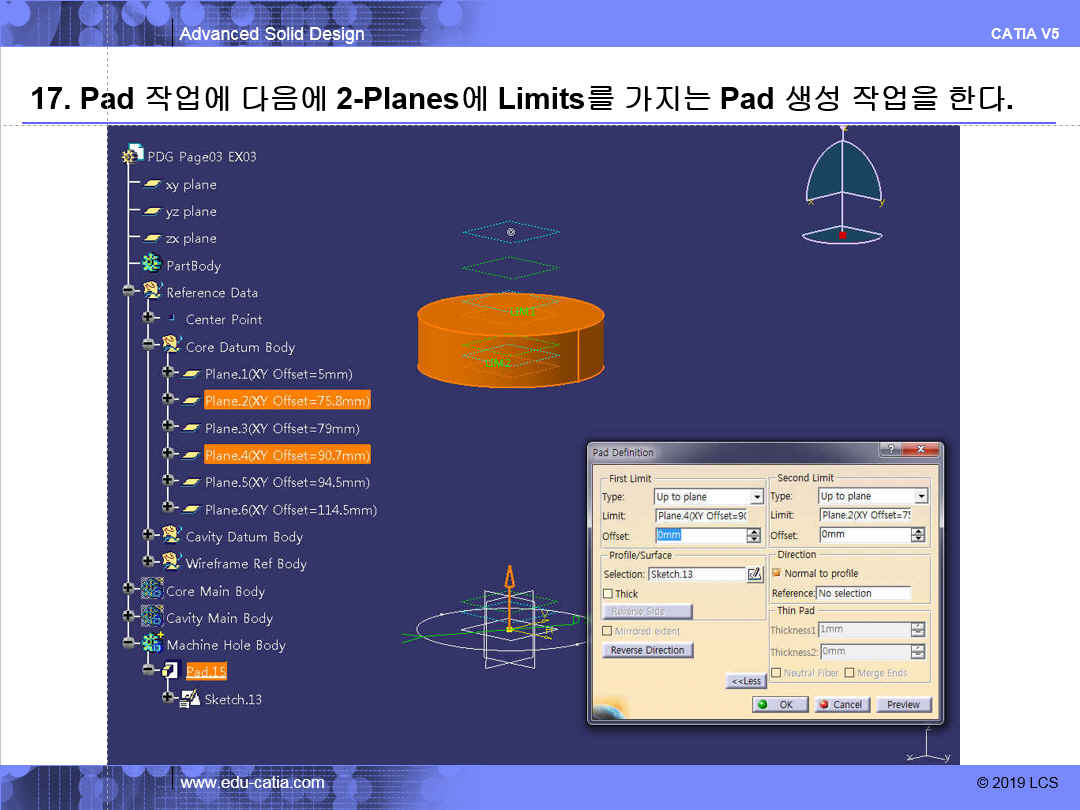Image resolution: width=1080 pixels, height=810 pixels.
Task: Click the First Limit Offset spinner arrows
Action: [754, 536]
